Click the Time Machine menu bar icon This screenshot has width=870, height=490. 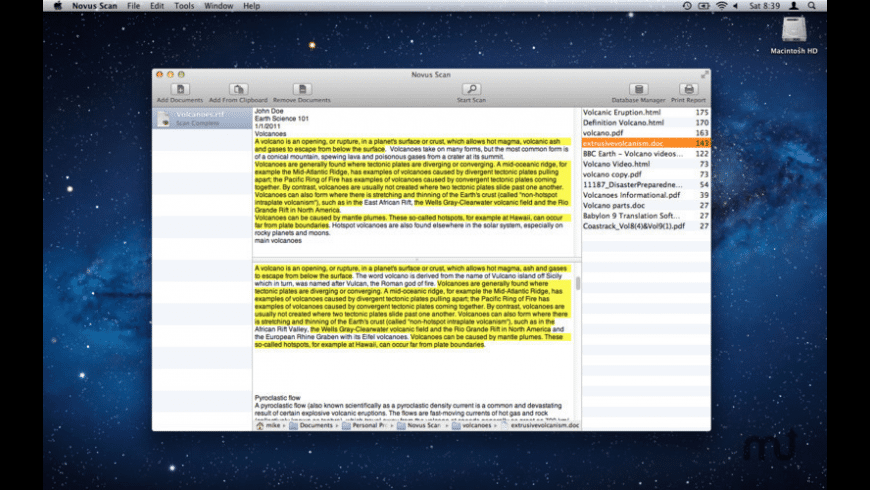coord(687,6)
